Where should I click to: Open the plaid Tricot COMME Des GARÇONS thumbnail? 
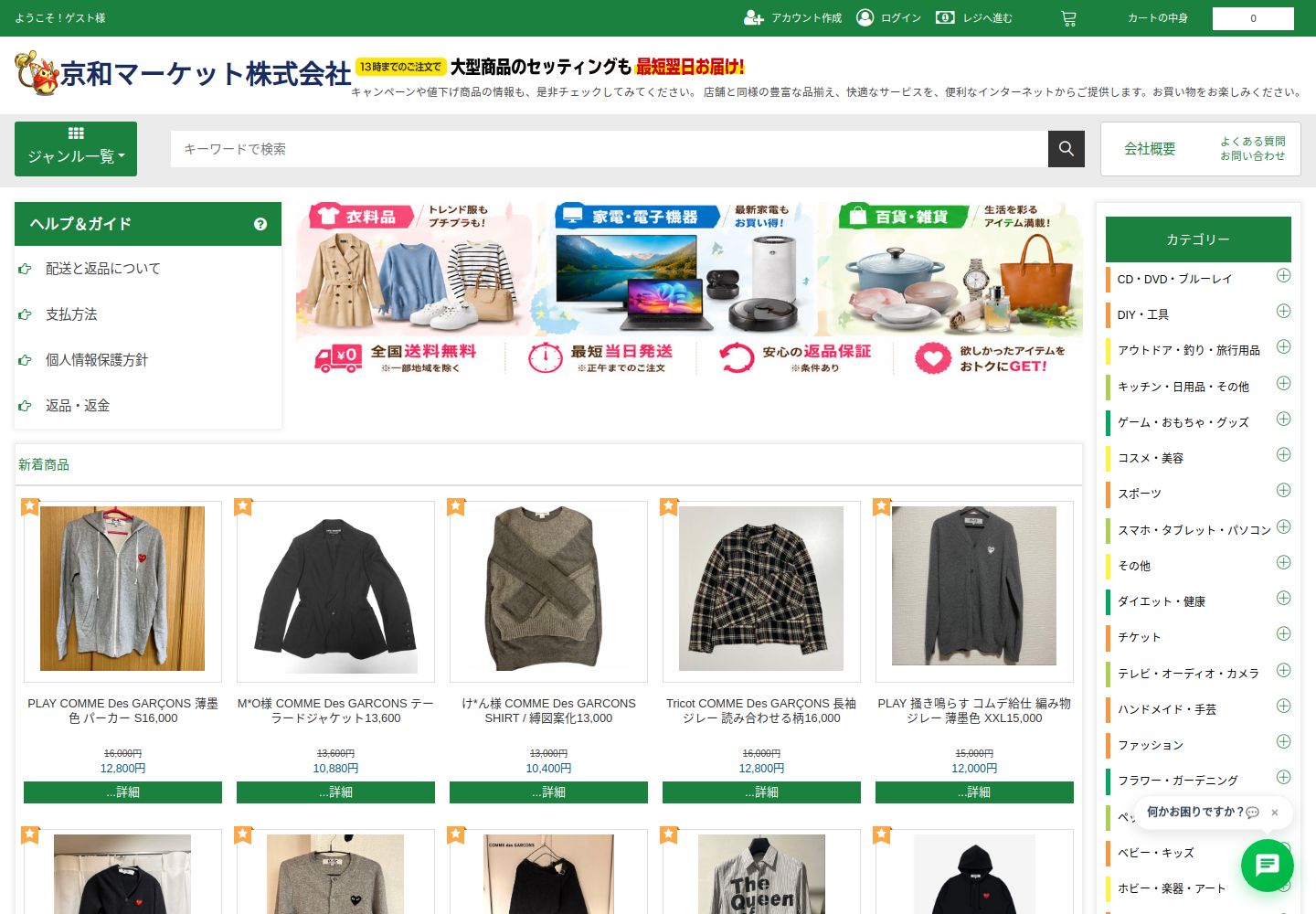click(761, 589)
